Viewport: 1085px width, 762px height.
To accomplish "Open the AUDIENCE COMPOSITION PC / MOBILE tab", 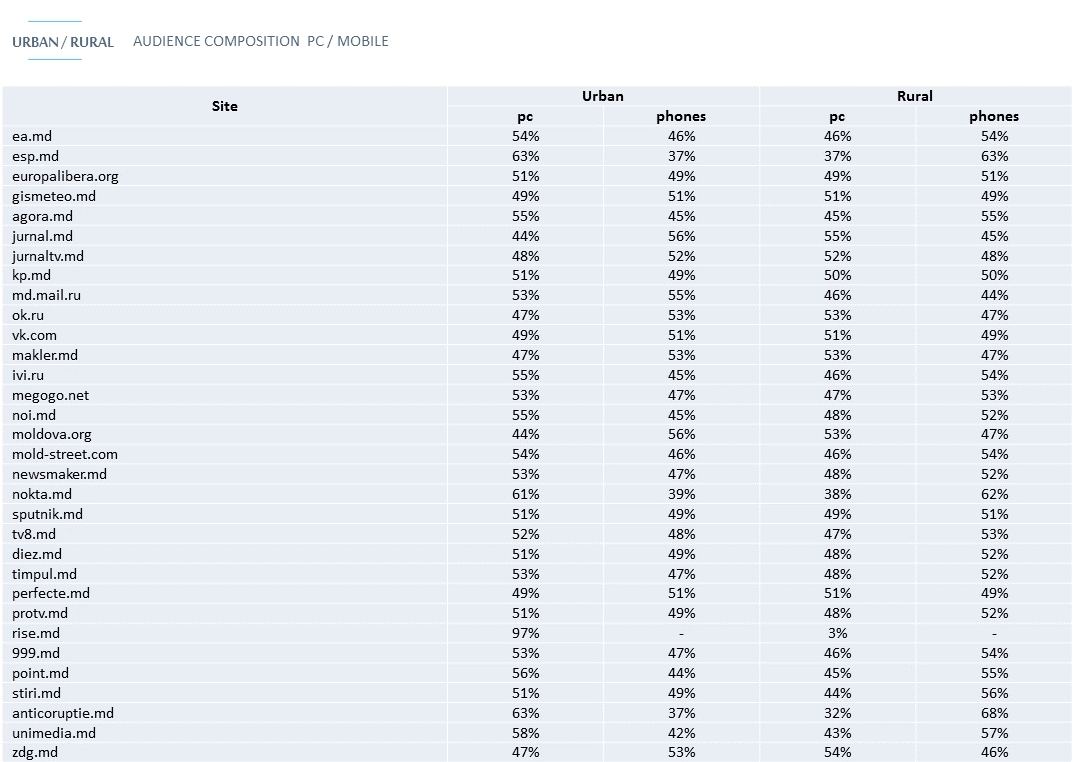I will (261, 41).
